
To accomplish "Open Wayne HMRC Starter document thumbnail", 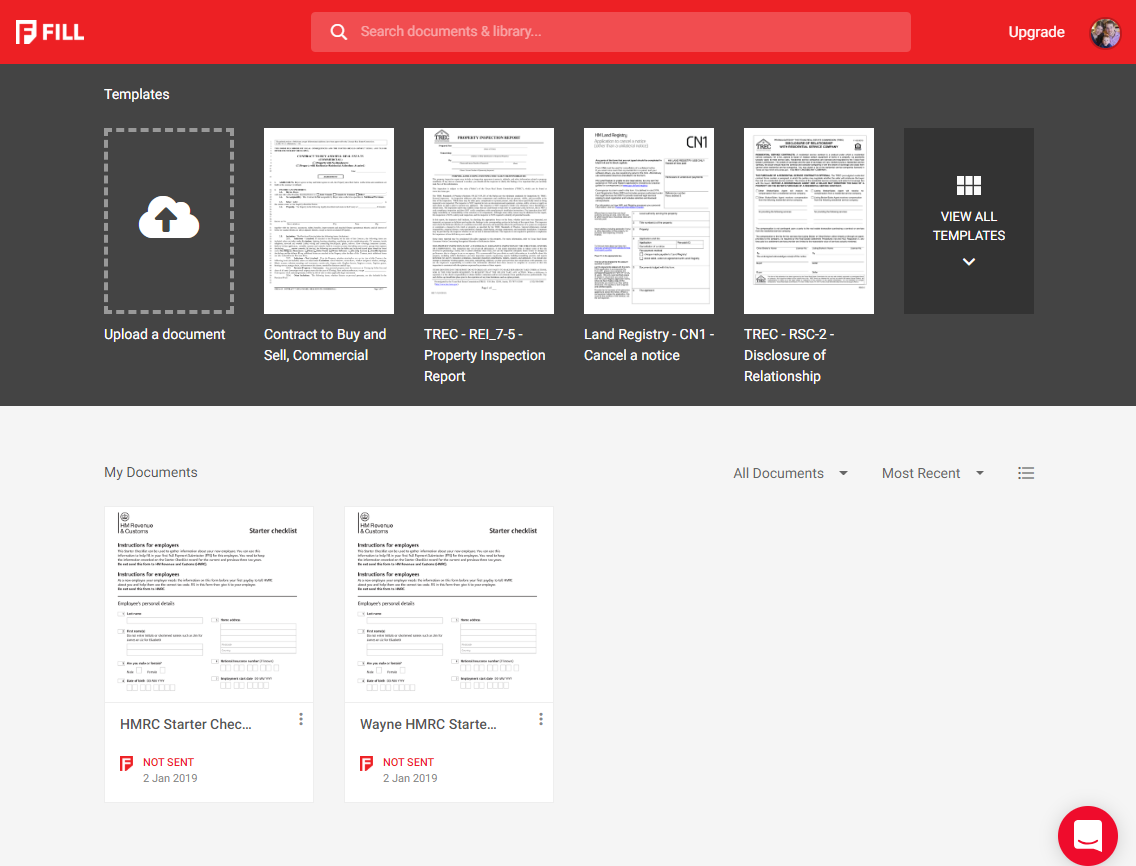I will [x=448, y=604].
